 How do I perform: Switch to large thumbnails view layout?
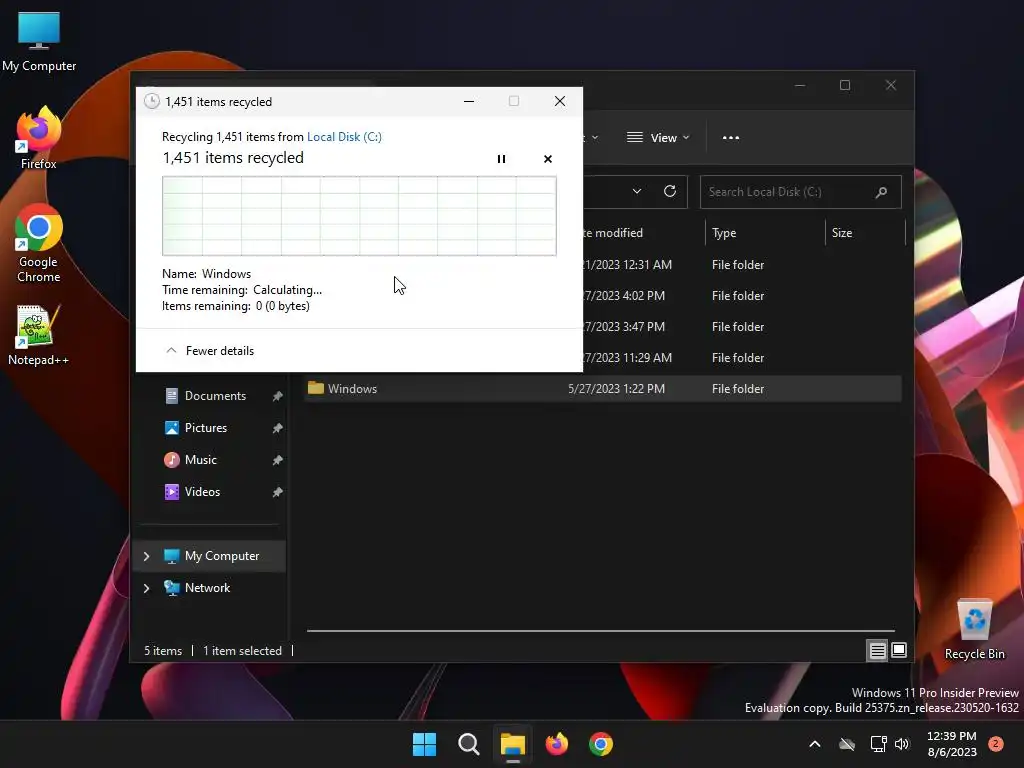[x=899, y=650]
